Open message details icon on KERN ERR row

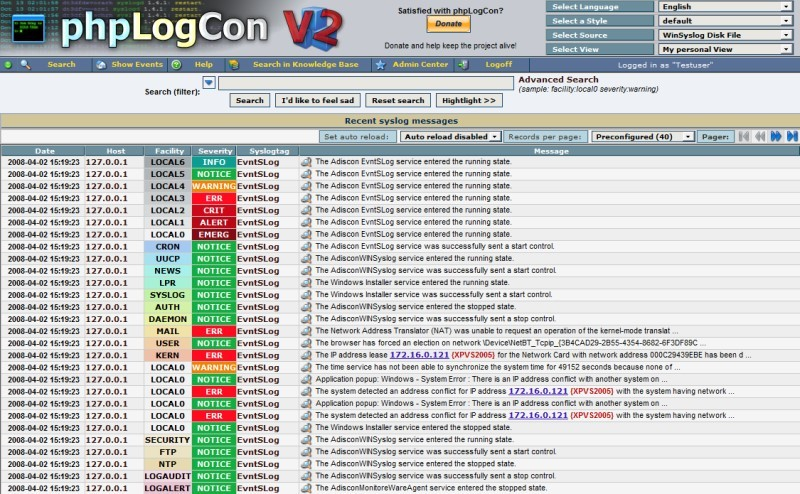click(x=306, y=355)
